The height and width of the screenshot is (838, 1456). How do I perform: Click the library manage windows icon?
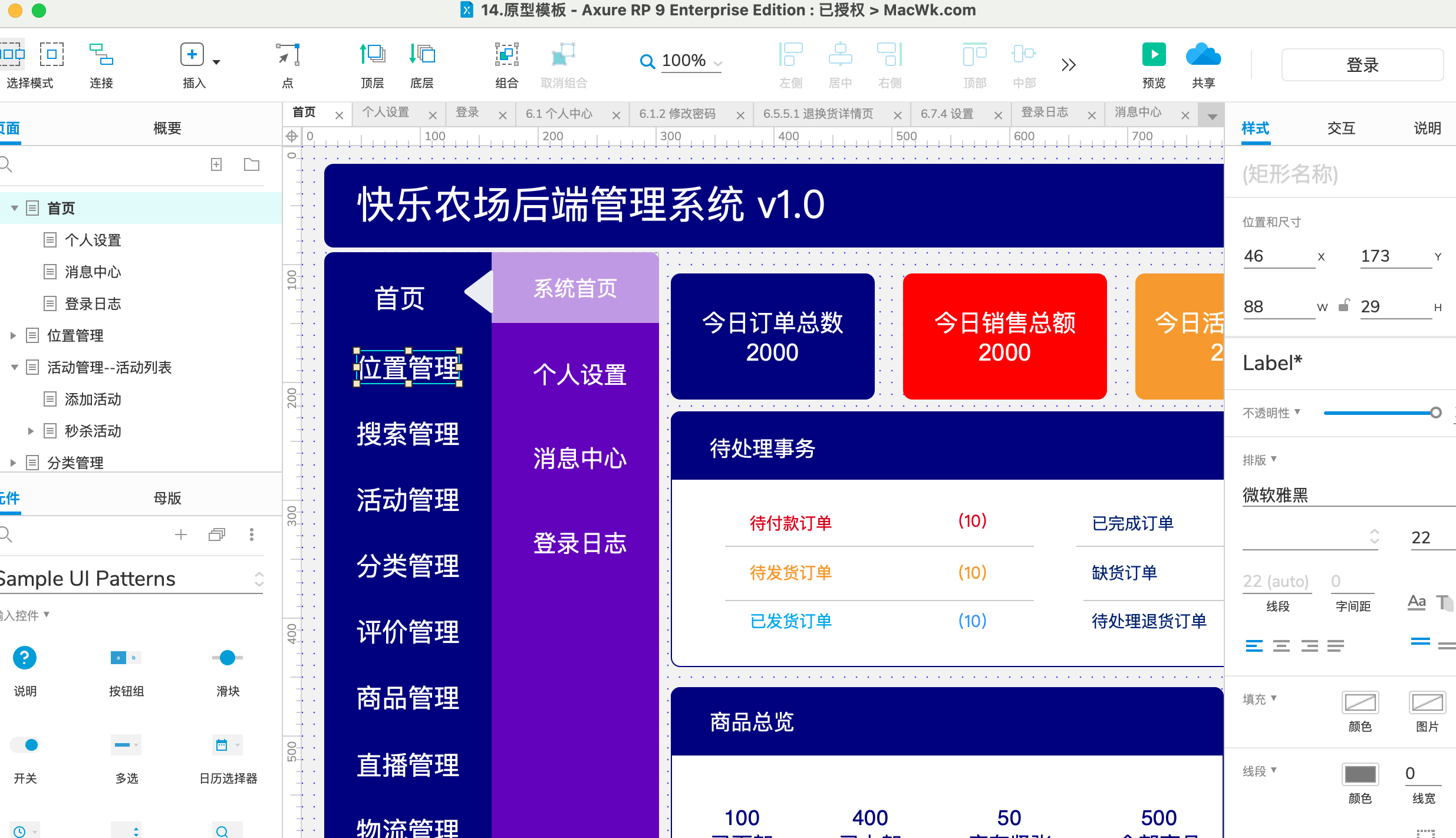coord(216,535)
